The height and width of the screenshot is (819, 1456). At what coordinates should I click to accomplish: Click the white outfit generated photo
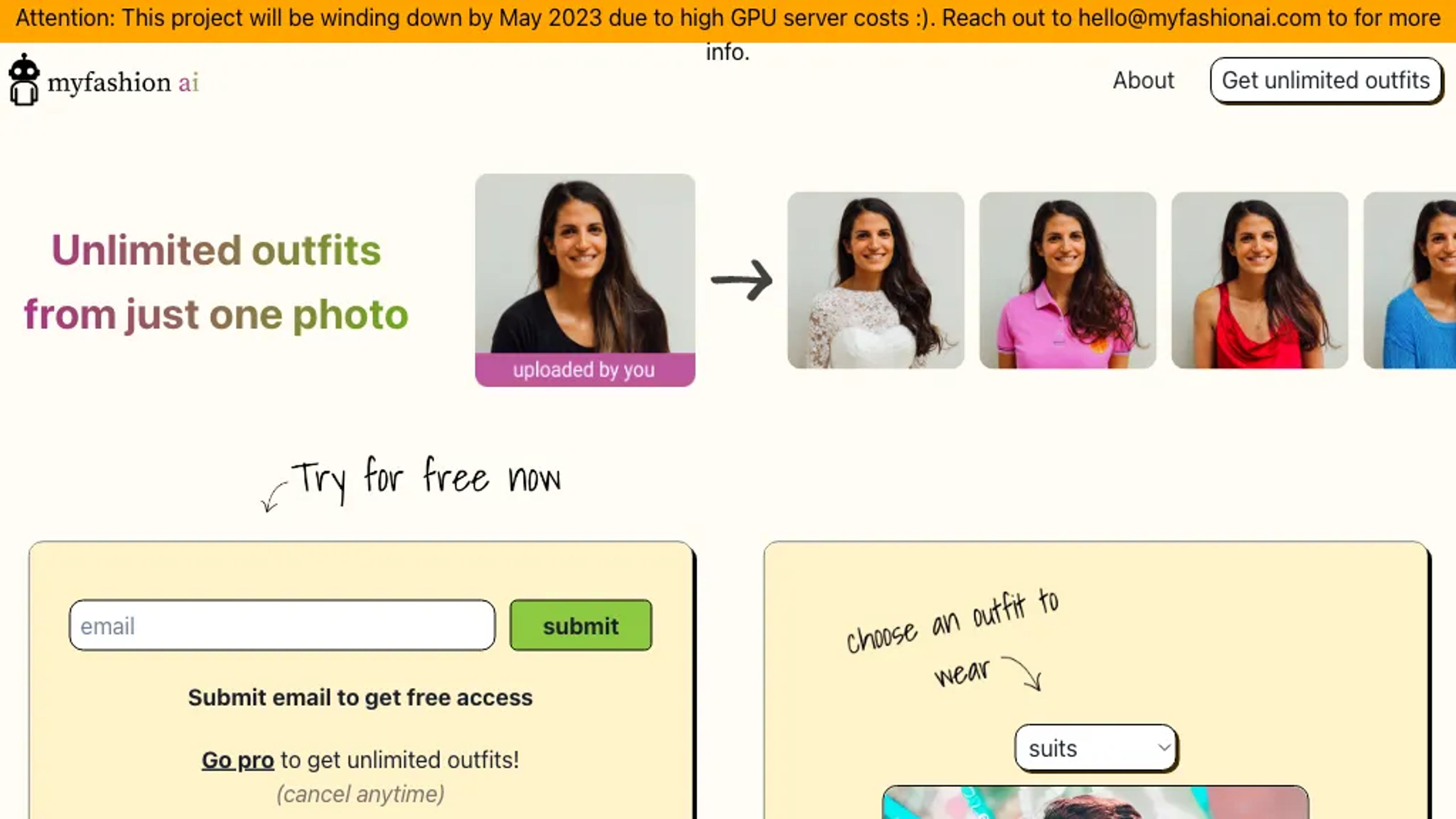(x=875, y=280)
